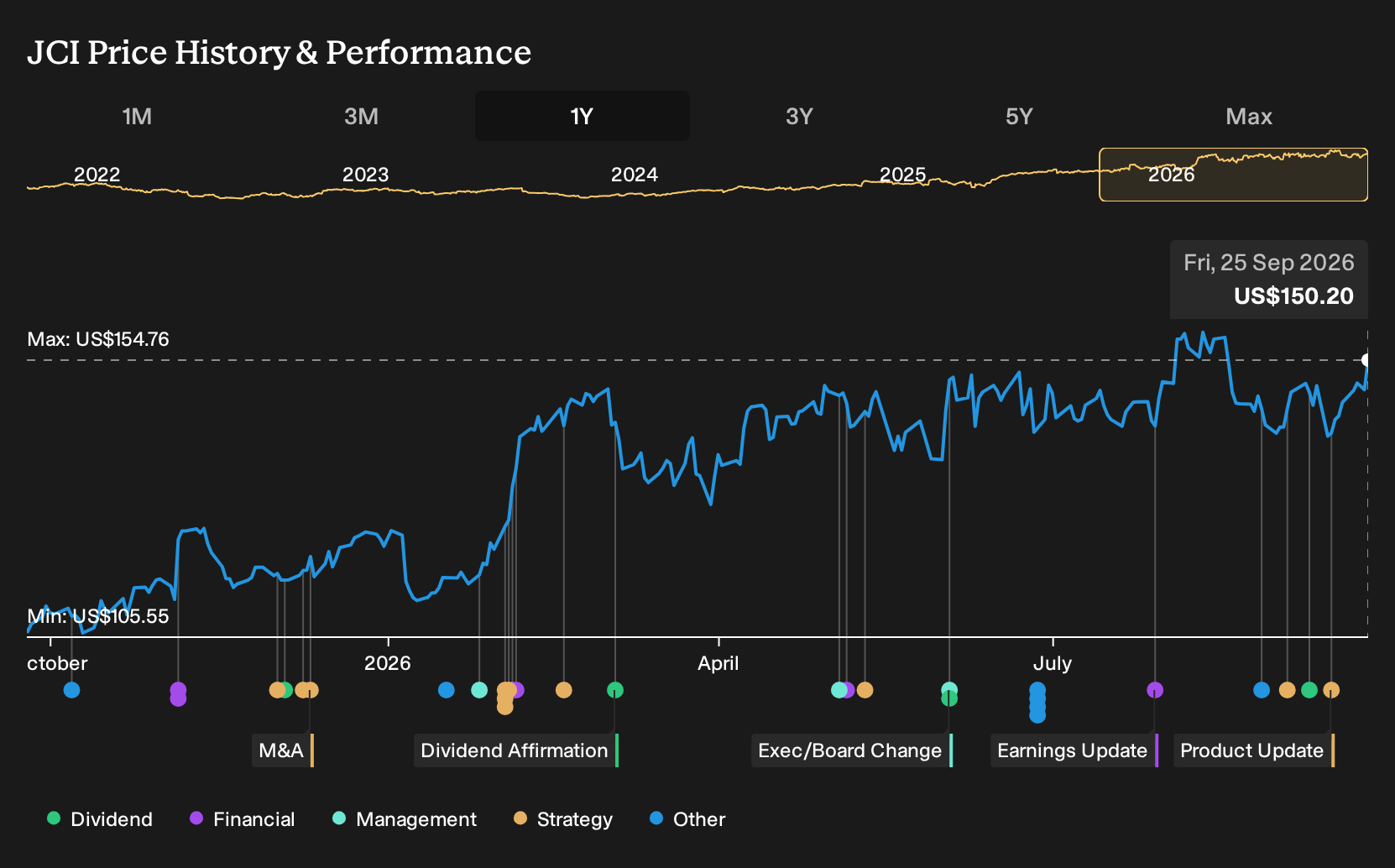Select the last blue Other dot after July
The image size is (1395, 868).
(1262, 690)
